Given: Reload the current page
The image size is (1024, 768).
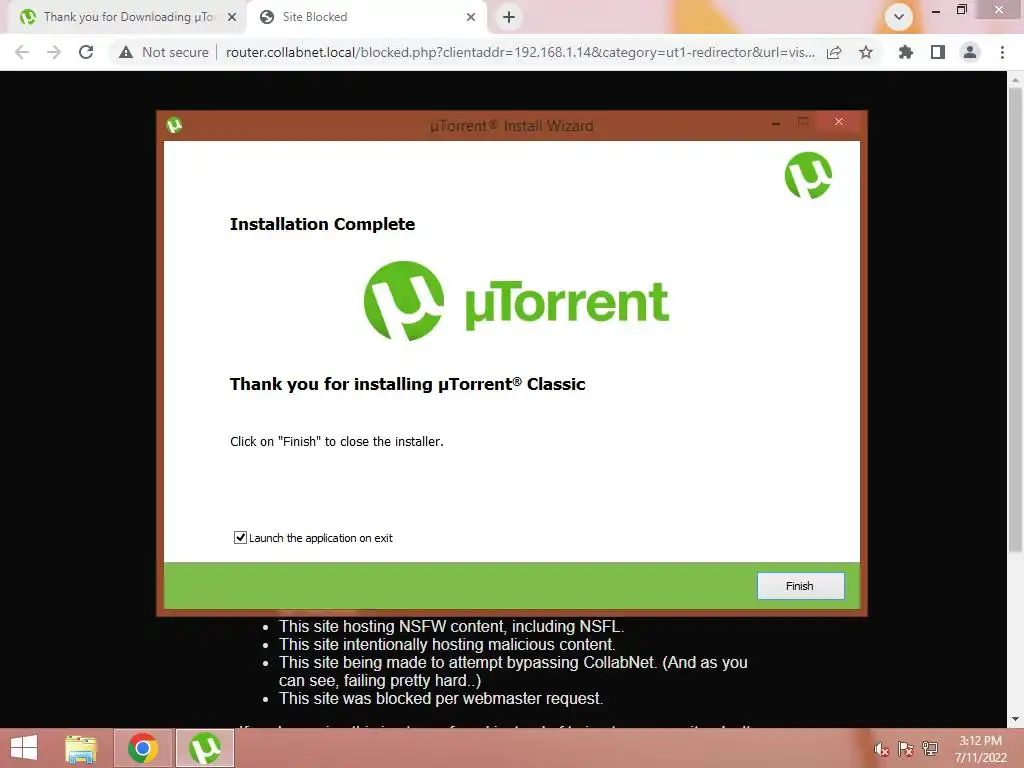Looking at the screenshot, I should (x=86, y=52).
